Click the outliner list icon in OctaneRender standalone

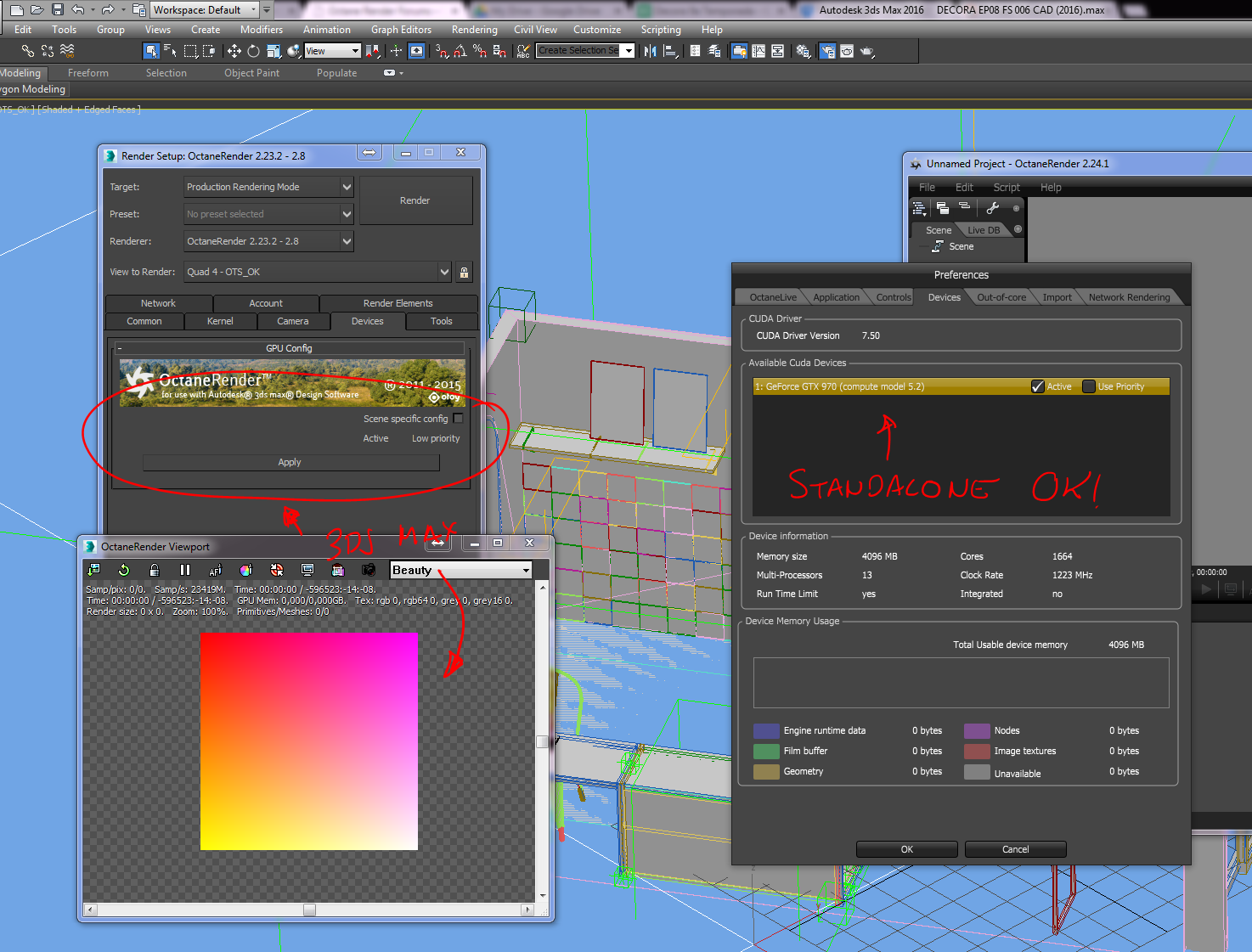919,207
